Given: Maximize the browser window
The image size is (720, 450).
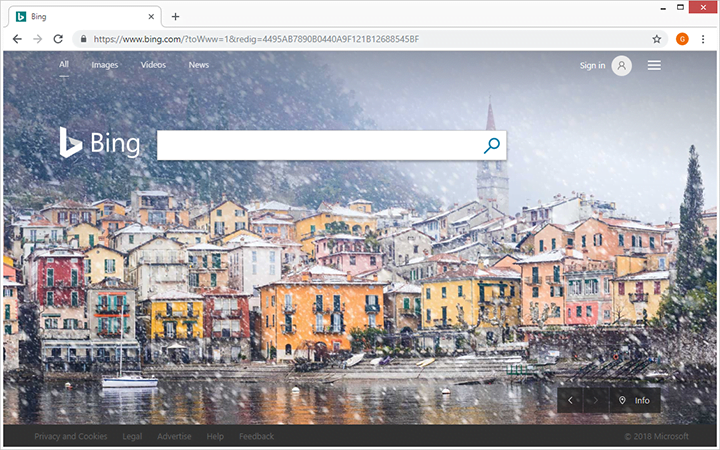Looking at the screenshot, I should pos(681,7).
